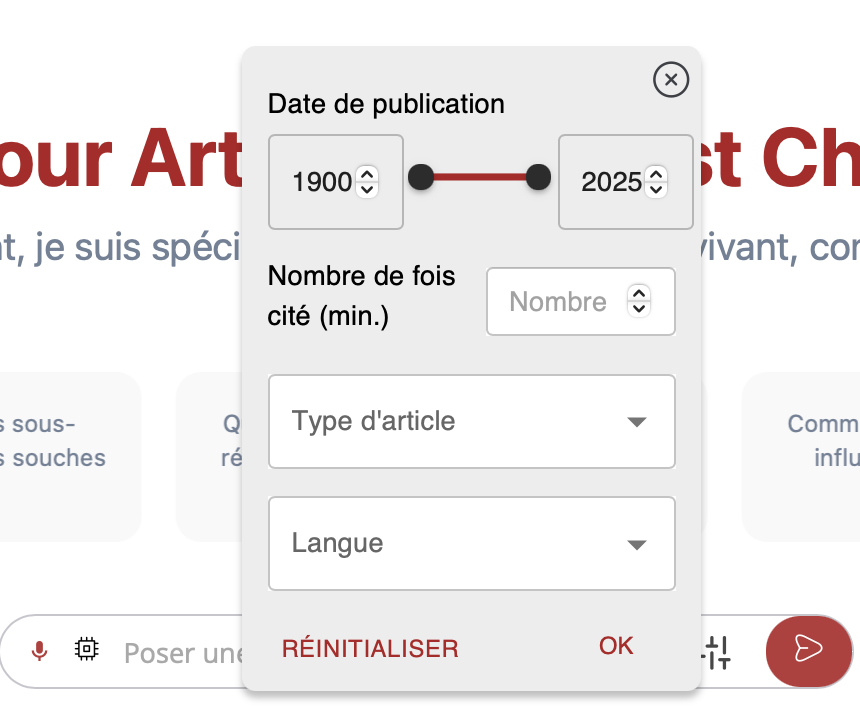Click the right handle of the date slider

pos(538,177)
